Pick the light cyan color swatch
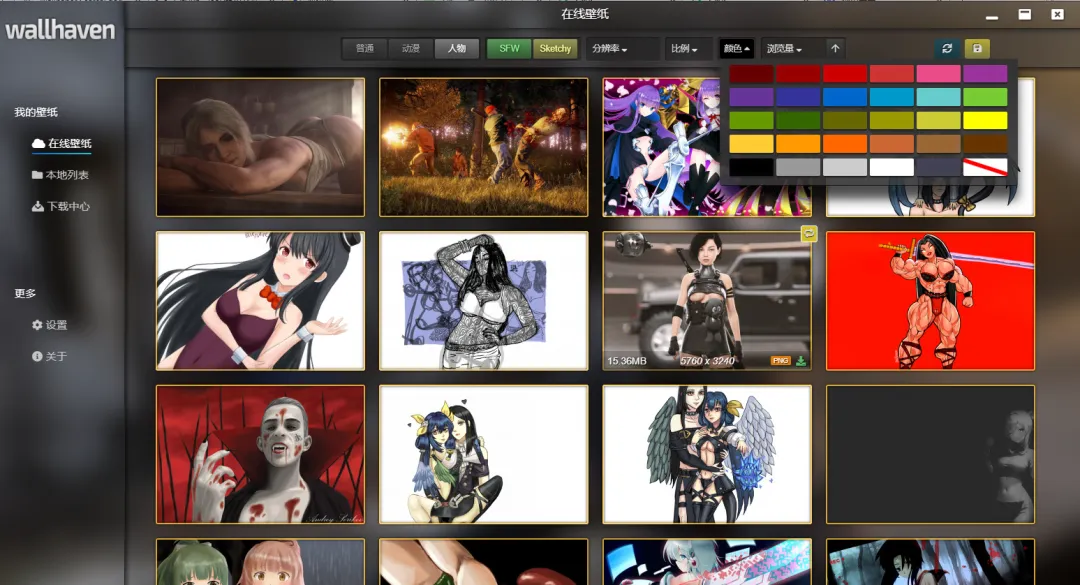The height and width of the screenshot is (585, 1080). (x=938, y=97)
